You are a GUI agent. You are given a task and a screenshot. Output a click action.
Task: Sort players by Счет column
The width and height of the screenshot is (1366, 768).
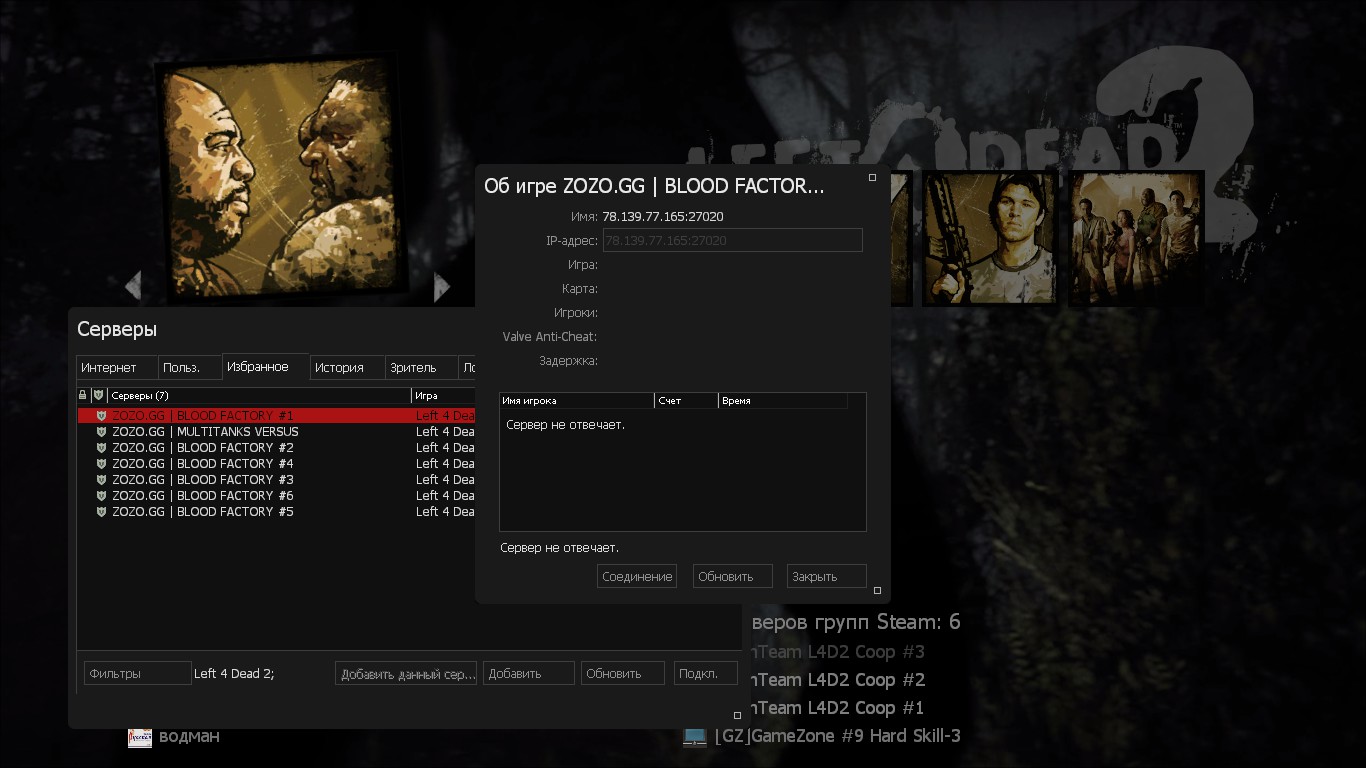coord(687,400)
